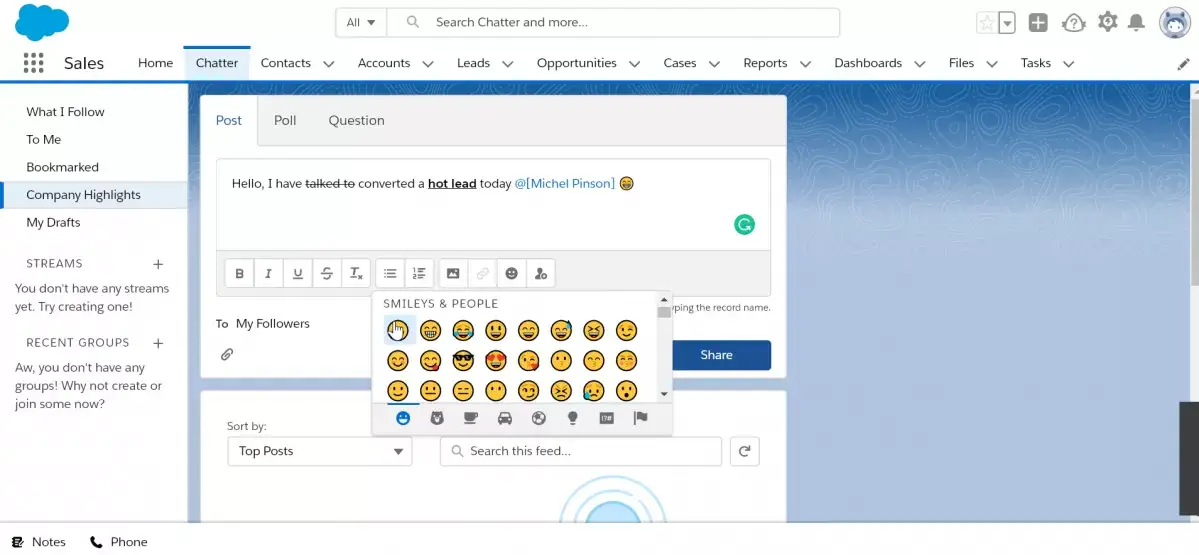Open the Bookmarked feed
The width and height of the screenshot is (1199, 555).
[x=62, y=167]
